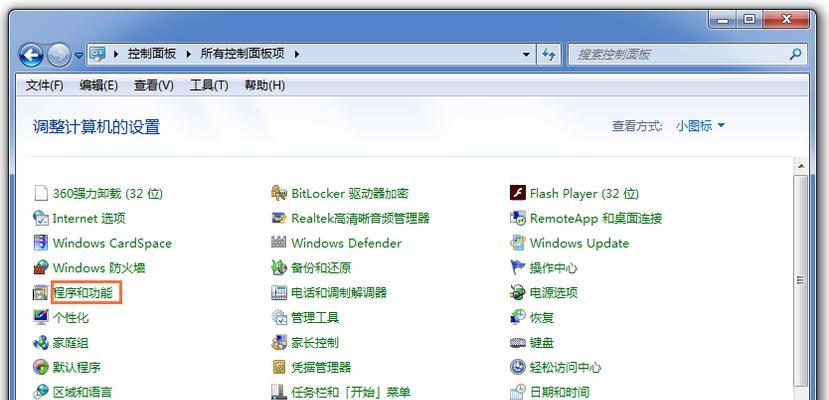Open the 查看(V) menu
Screen dimensions: 829x400
153,86
